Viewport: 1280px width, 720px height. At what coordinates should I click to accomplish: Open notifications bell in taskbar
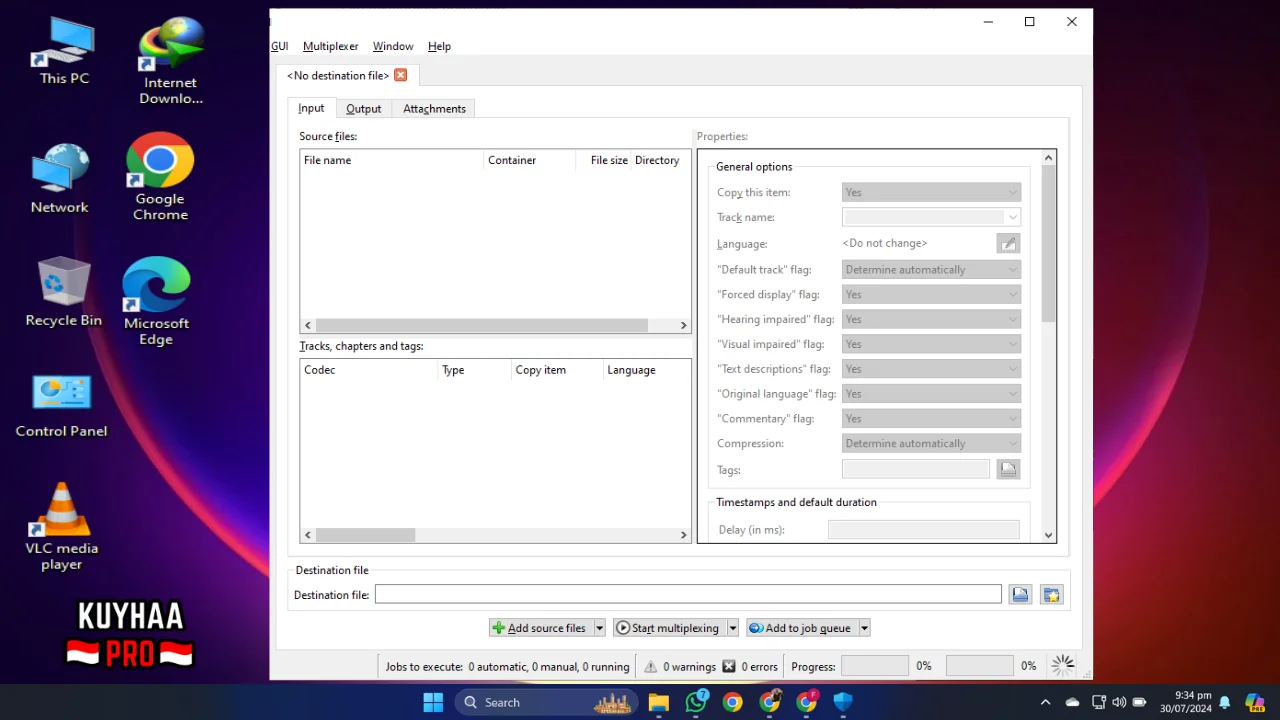pos(1224,702)
